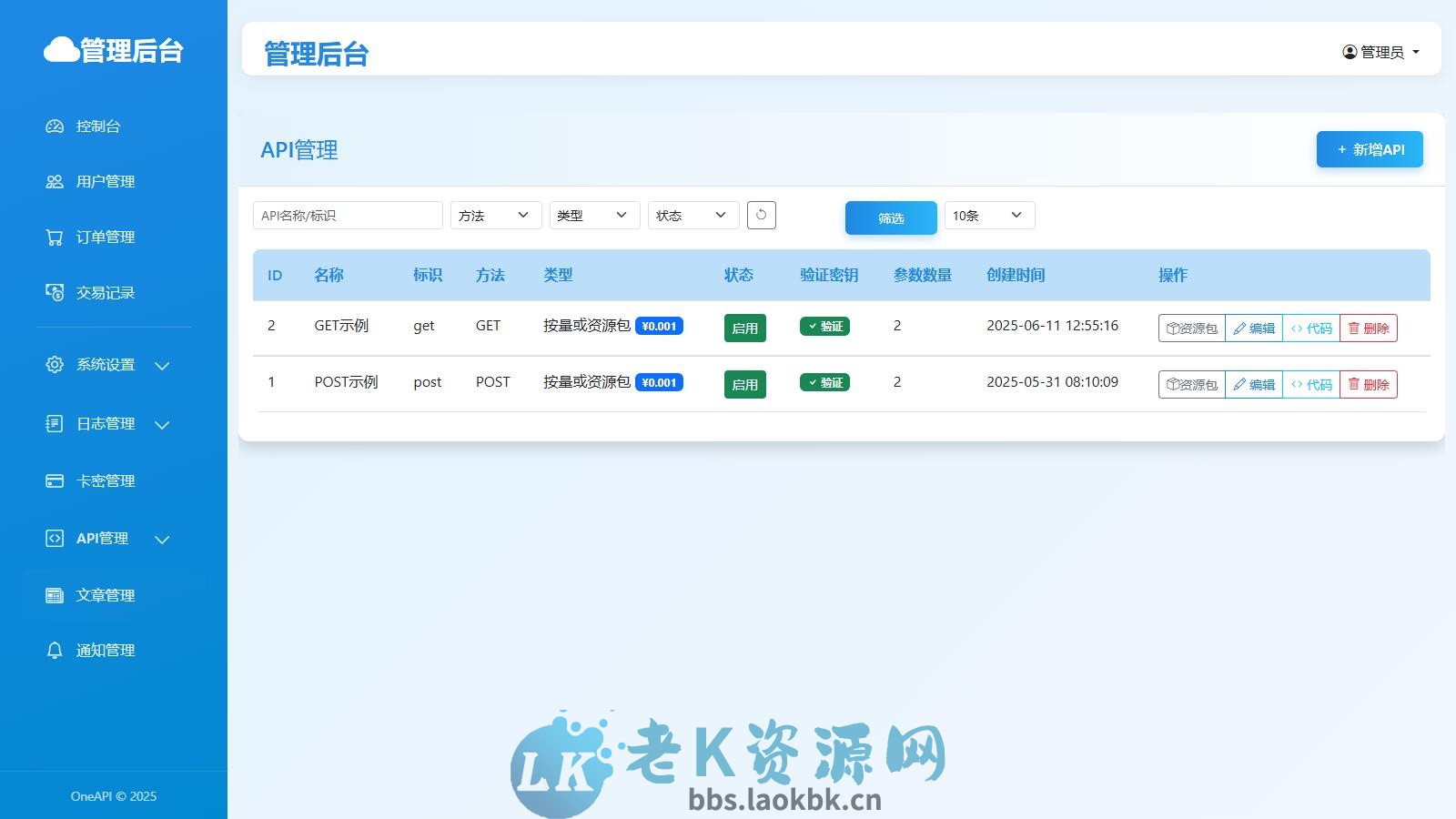This screenshot has height=819, width=1456.
Task: Toggle the 启用 status of POST示例
Action: click(744, 383)
